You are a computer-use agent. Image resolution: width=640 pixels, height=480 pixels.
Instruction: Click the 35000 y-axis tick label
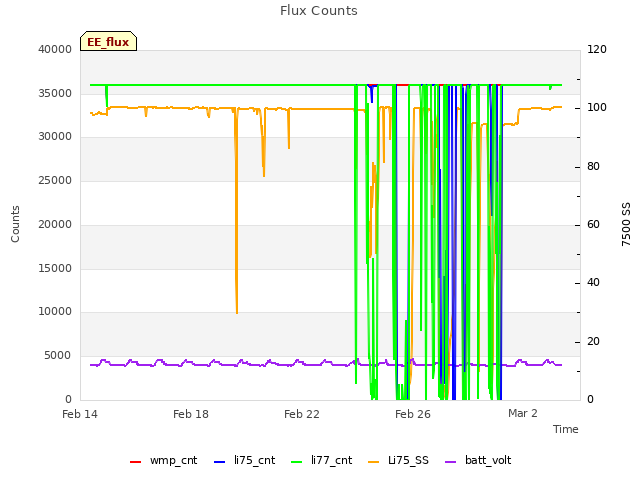55,93
